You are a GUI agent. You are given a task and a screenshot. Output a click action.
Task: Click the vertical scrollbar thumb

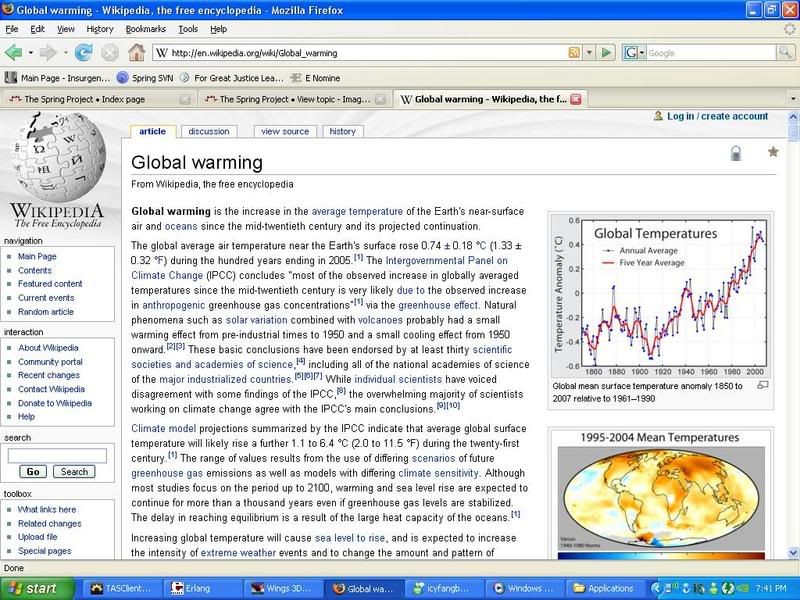(793, 132)
